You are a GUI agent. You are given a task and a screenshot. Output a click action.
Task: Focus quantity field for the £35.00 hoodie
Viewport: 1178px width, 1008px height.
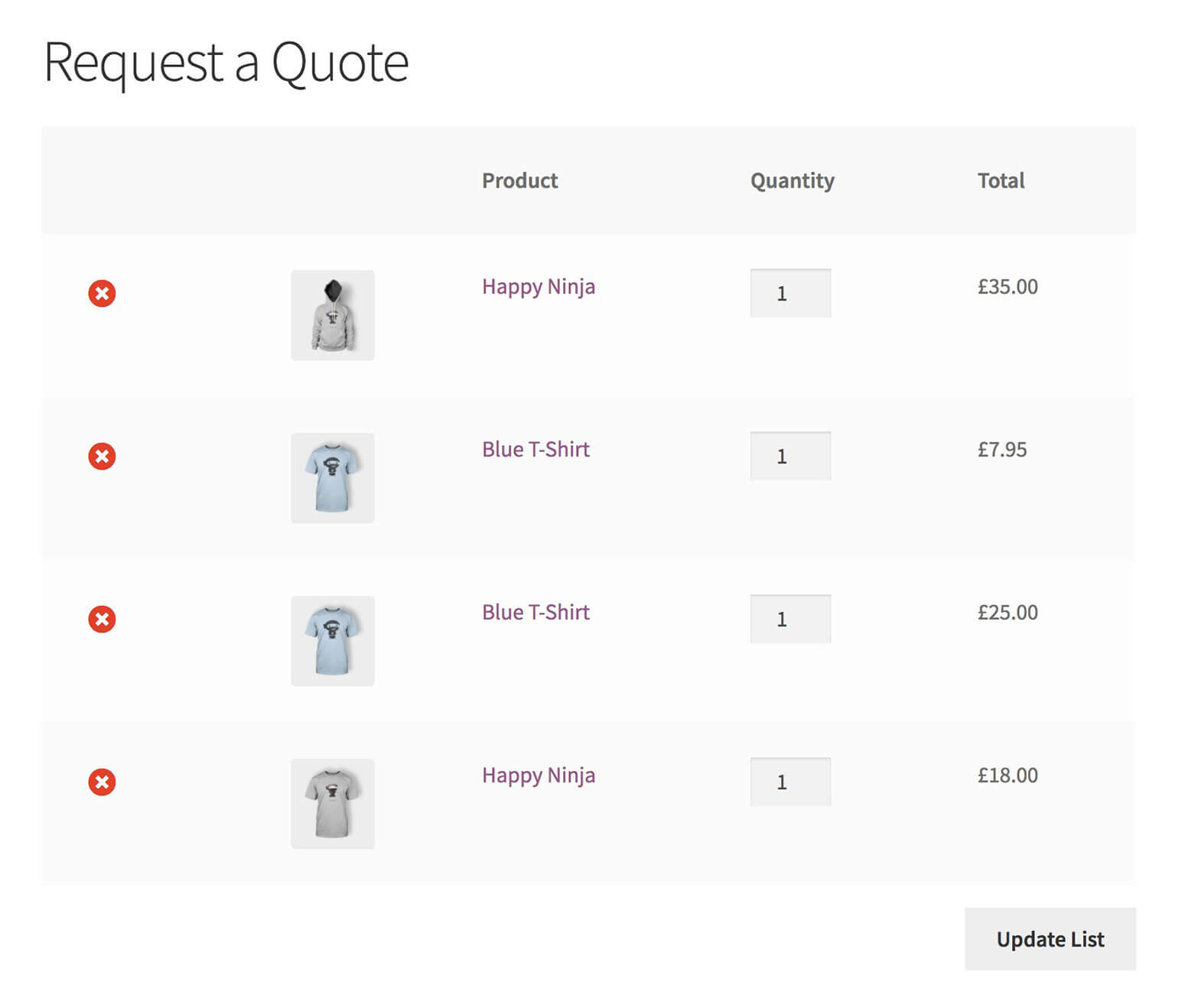coord(790,294)
